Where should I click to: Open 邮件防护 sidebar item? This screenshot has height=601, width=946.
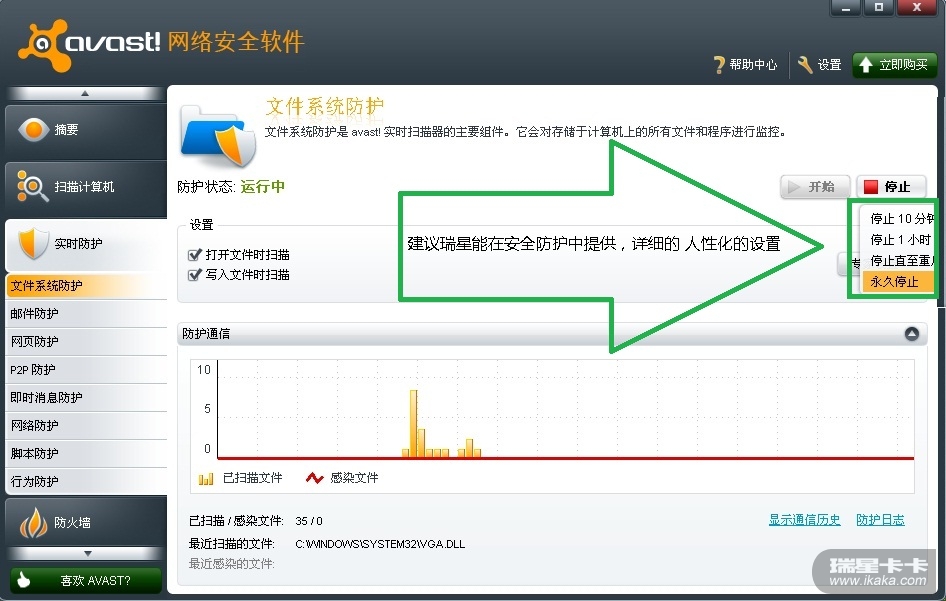coord(86,314)
